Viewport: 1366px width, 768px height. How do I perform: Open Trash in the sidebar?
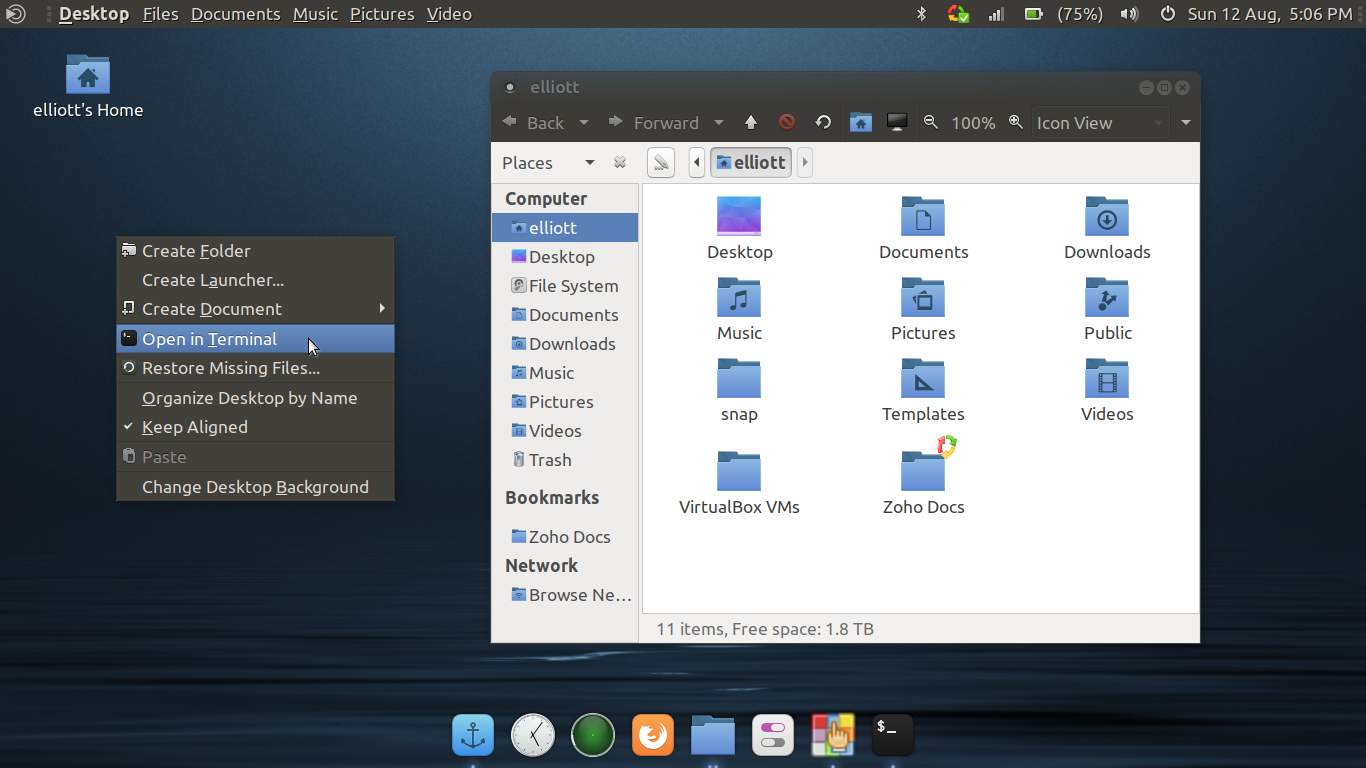tap(565, 460)
